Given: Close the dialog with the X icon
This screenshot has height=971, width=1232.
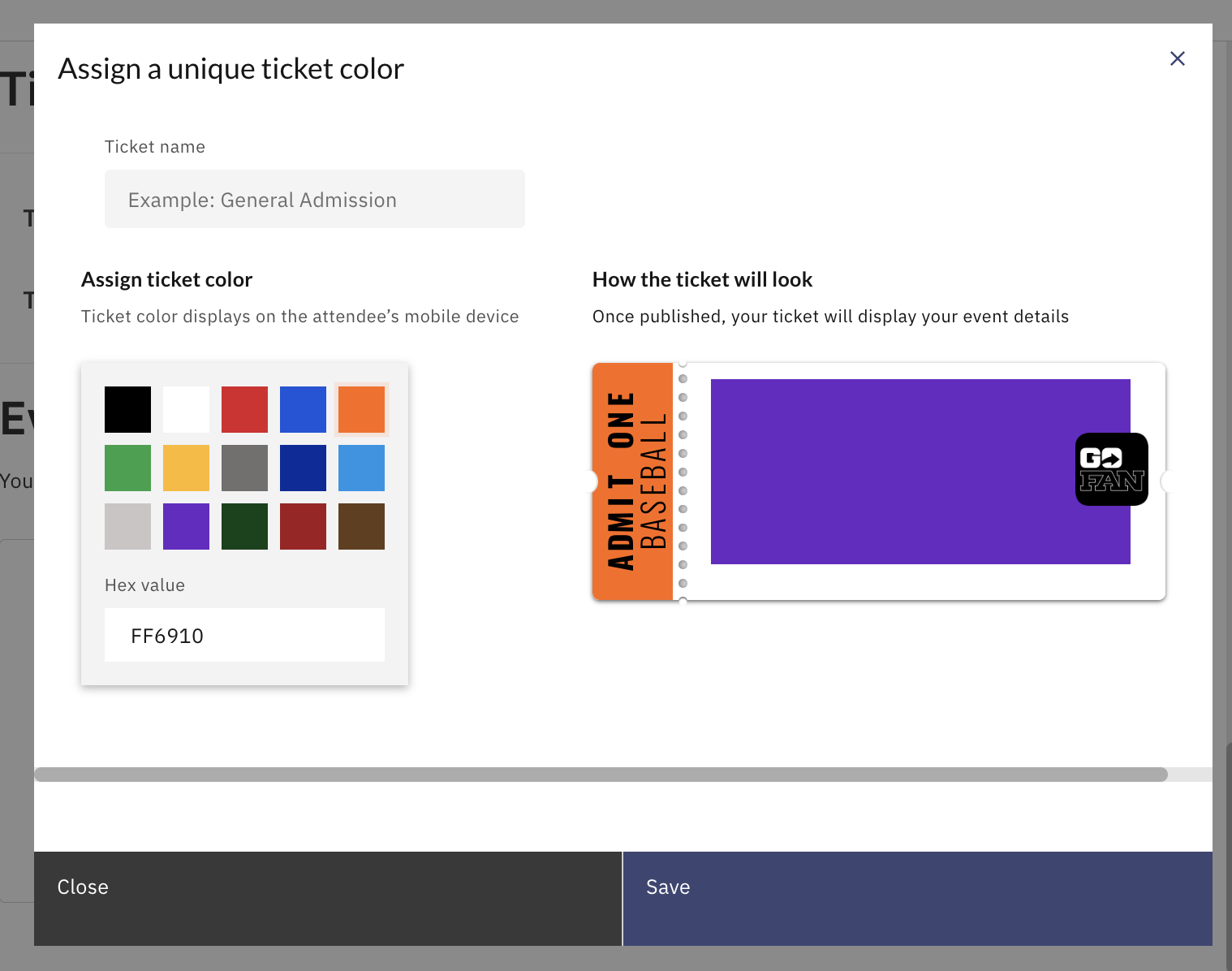Looking at the screenshot, I should coord(1178,58).
